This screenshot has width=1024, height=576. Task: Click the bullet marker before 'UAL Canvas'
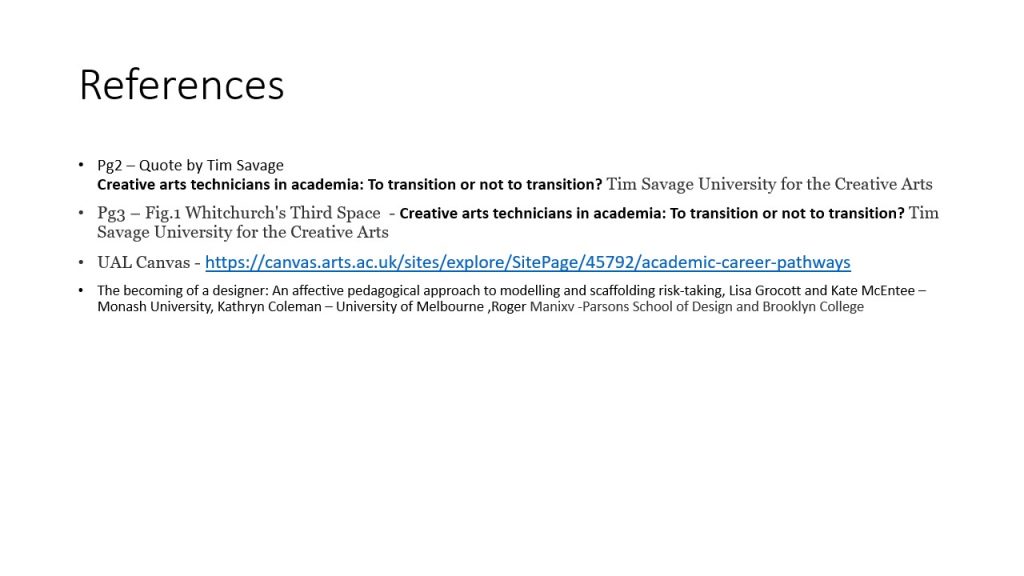tap(81, 263)
